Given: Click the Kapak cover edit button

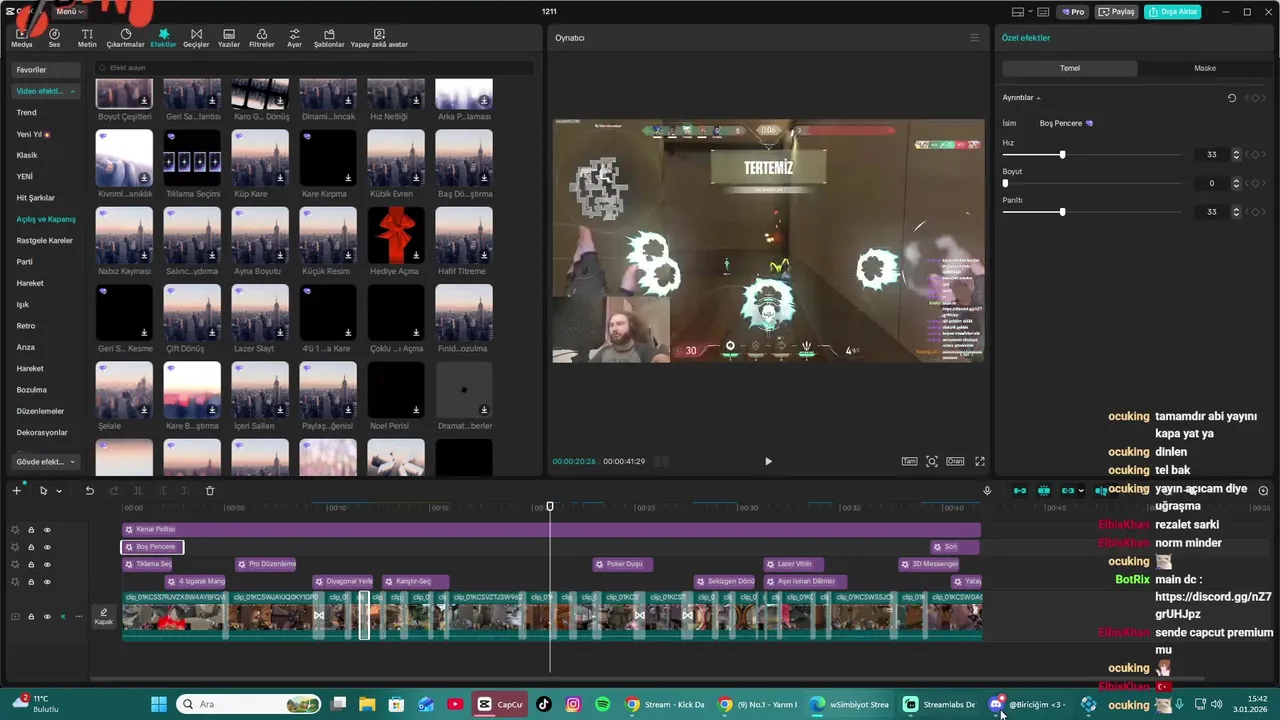Looking at the screenshot, I should point(104,616).
